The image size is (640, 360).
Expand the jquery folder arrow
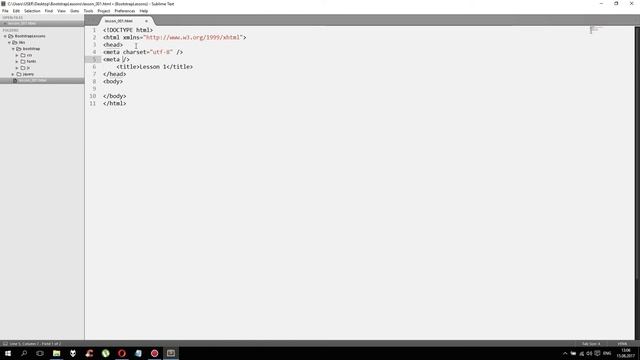pos(13,74)
